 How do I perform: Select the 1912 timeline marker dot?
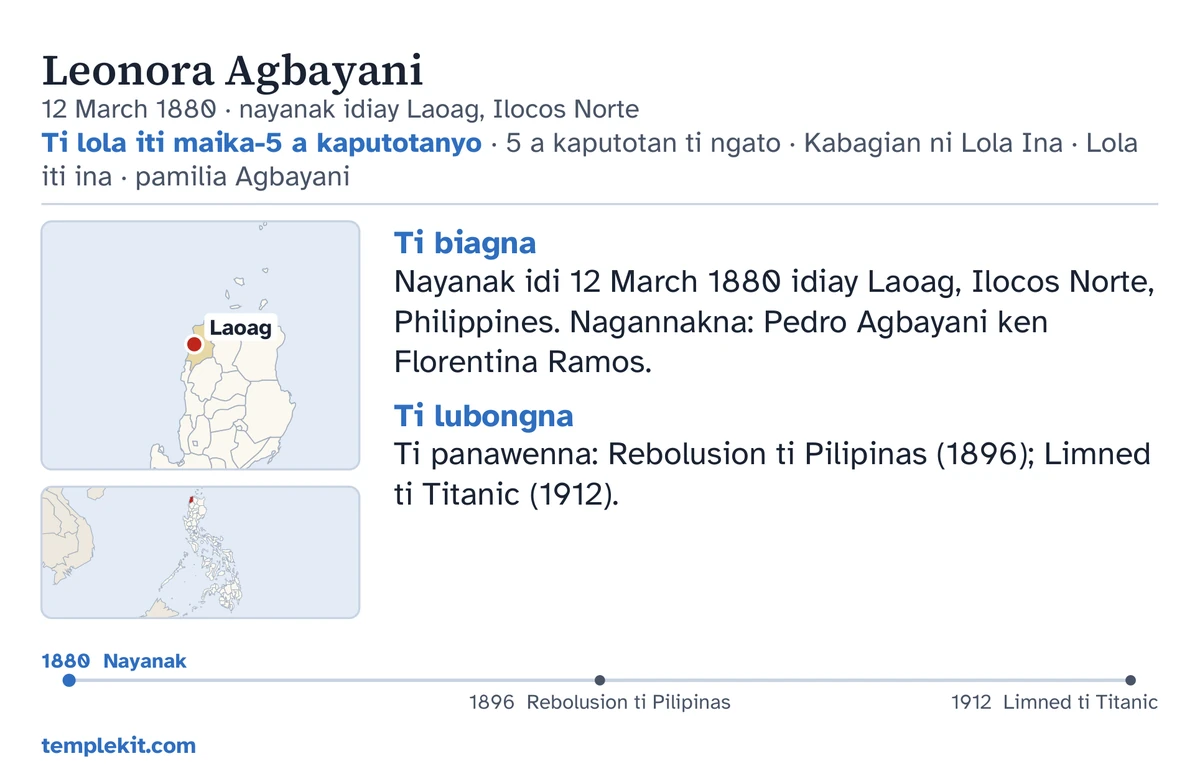1131,680
